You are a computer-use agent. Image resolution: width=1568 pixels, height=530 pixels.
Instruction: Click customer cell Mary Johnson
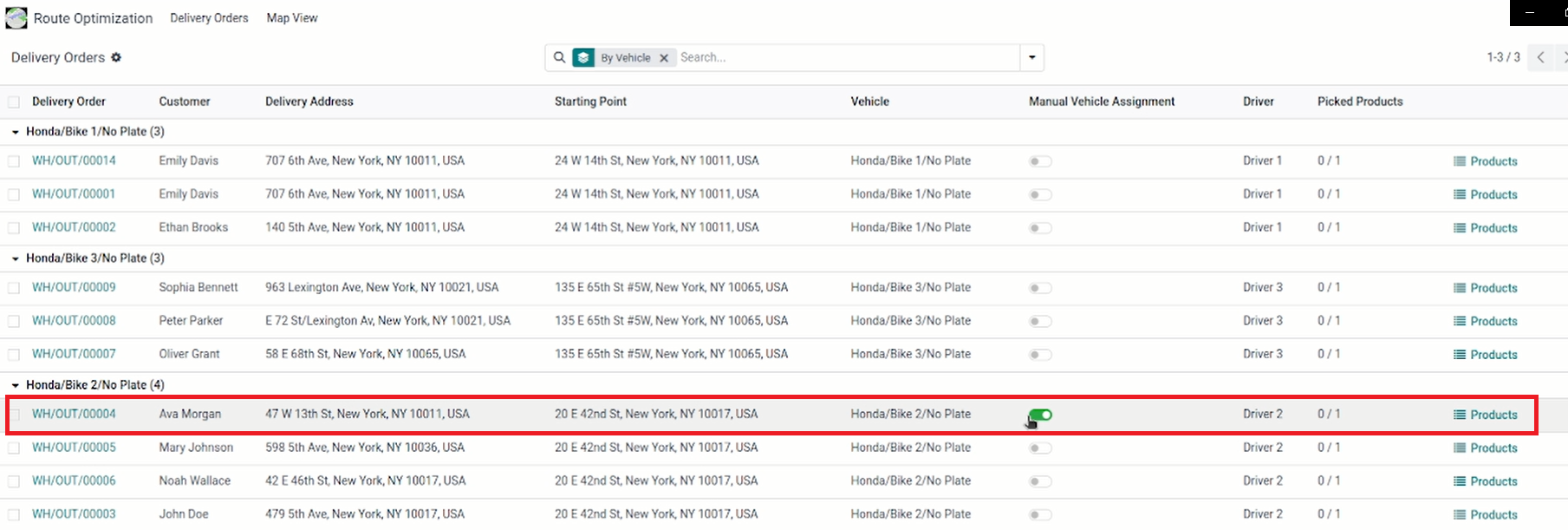[x=196, y=448]
